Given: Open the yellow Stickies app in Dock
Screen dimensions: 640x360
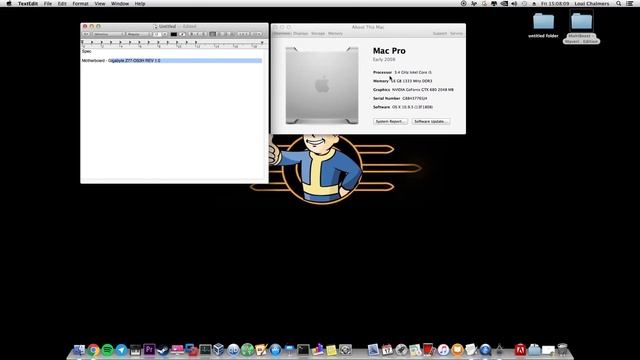Looking at the screenshot, I should coord(331,350).
